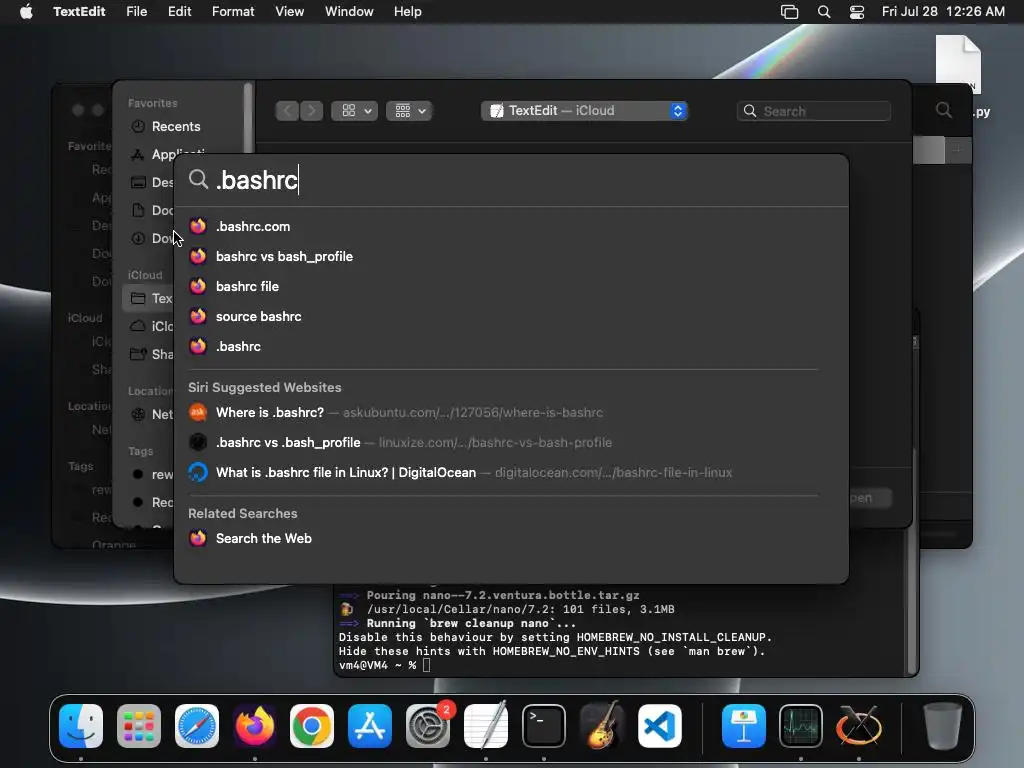Open the Help menu
Image resolution: width=1024 pixels, height=768 pixels.
tap(408, 12)
